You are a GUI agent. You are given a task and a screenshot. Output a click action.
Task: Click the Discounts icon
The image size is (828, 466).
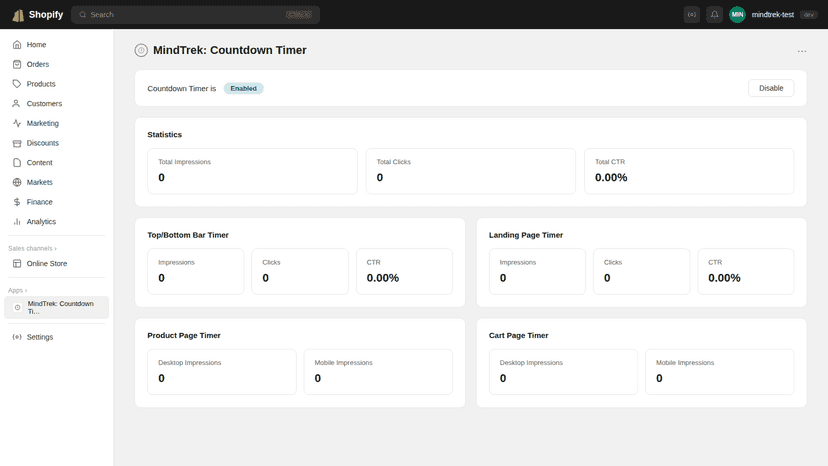(17, 143)
